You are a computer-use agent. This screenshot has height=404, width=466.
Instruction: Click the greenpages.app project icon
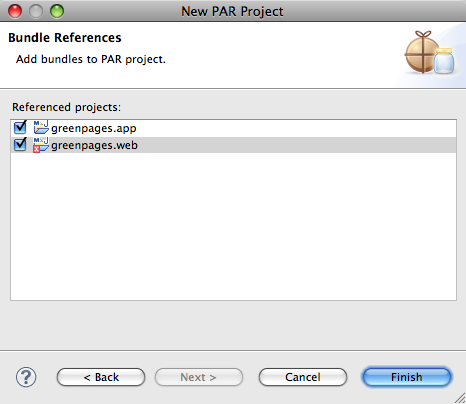click(x=41, y=128)
